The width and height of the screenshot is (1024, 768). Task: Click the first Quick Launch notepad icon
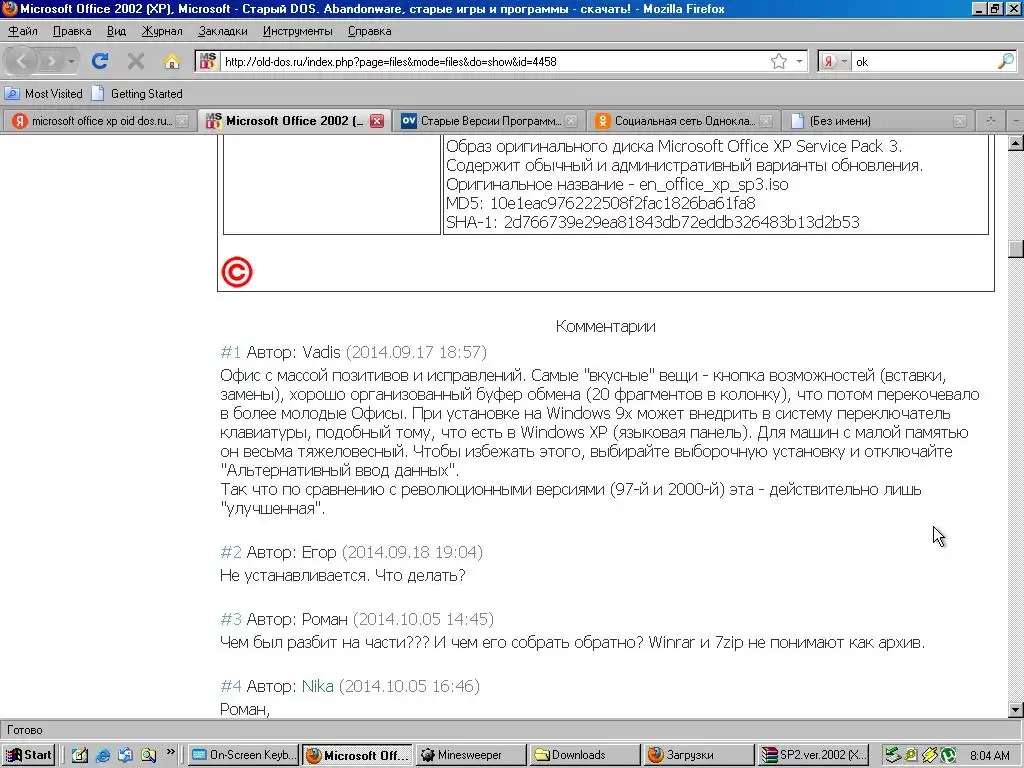click(x=79, y=755)
